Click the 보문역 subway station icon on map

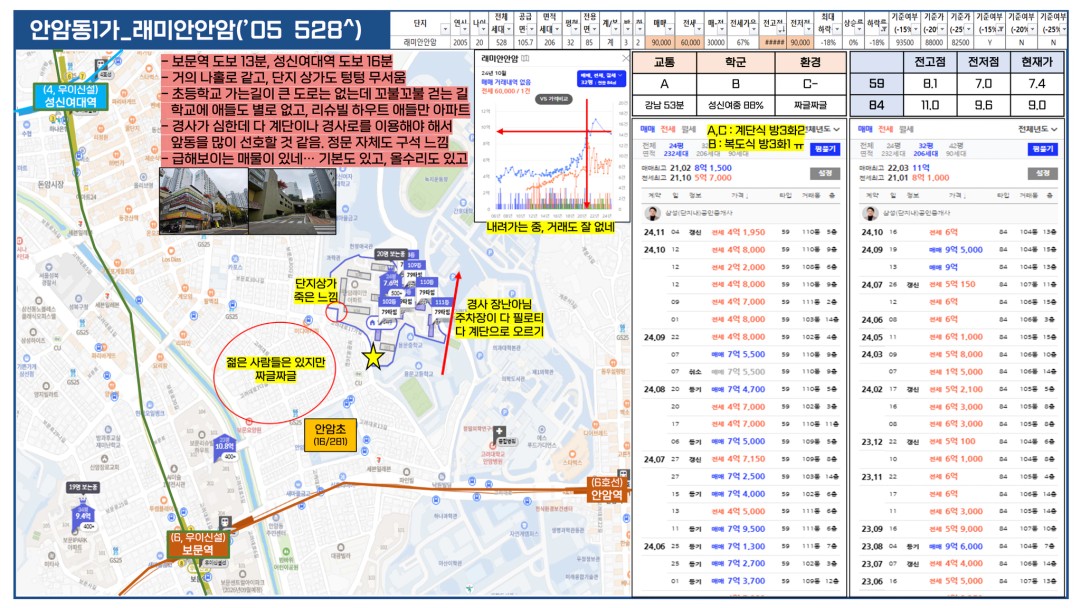click(x=225, y=523)
